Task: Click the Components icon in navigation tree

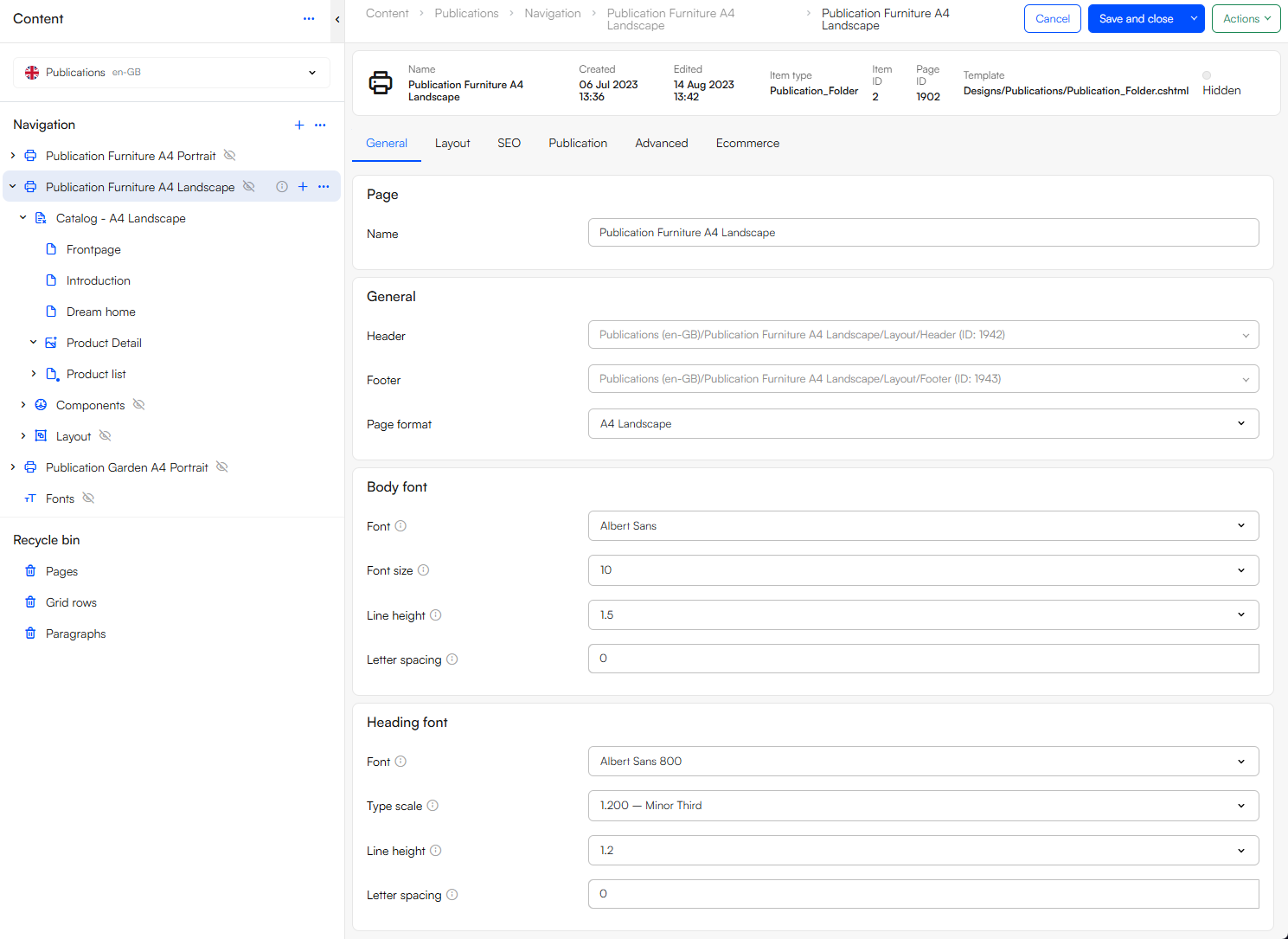Action: click(x=41, y=405)
